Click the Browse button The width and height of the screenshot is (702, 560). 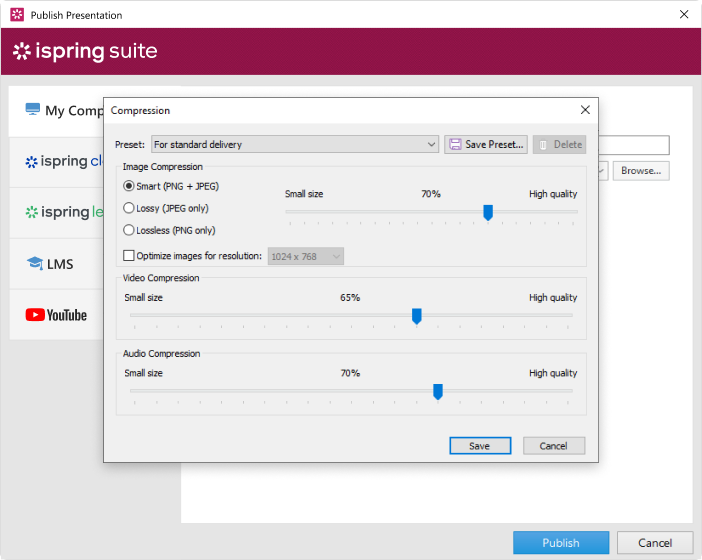pos(641,171)
